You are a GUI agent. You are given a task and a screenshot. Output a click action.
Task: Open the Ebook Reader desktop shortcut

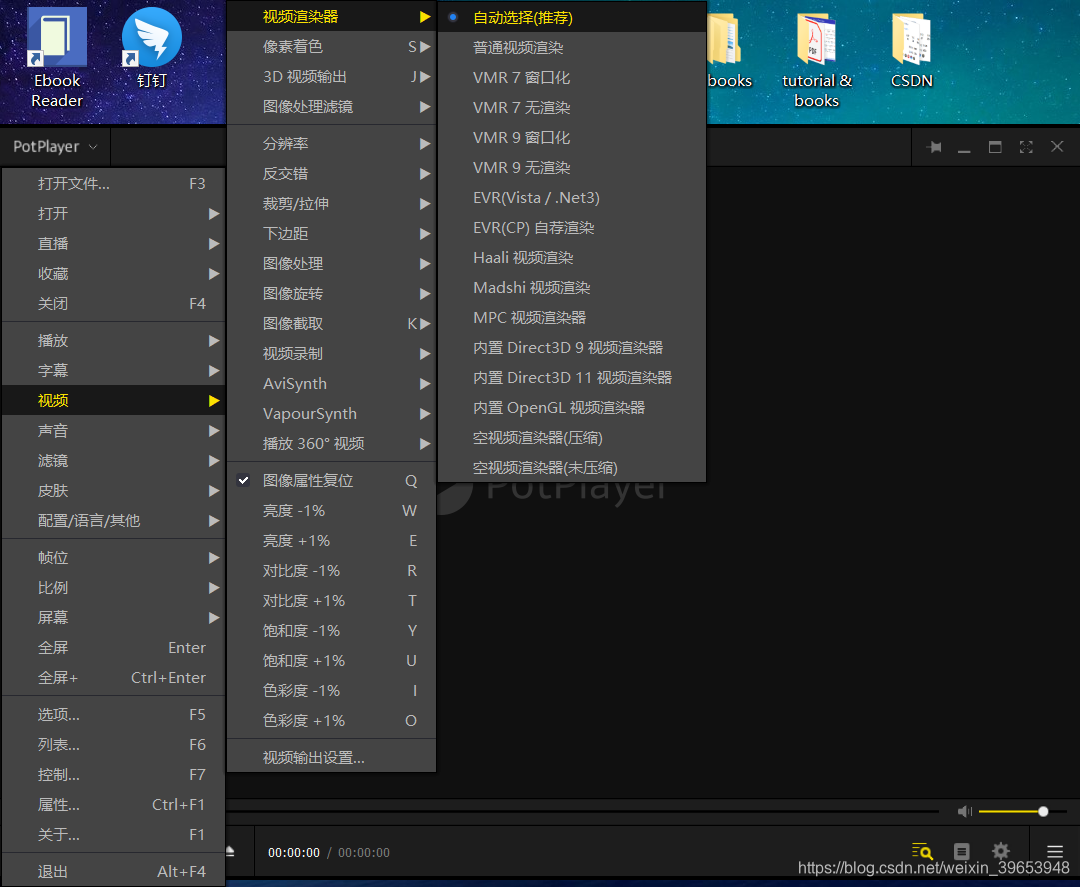57,58
